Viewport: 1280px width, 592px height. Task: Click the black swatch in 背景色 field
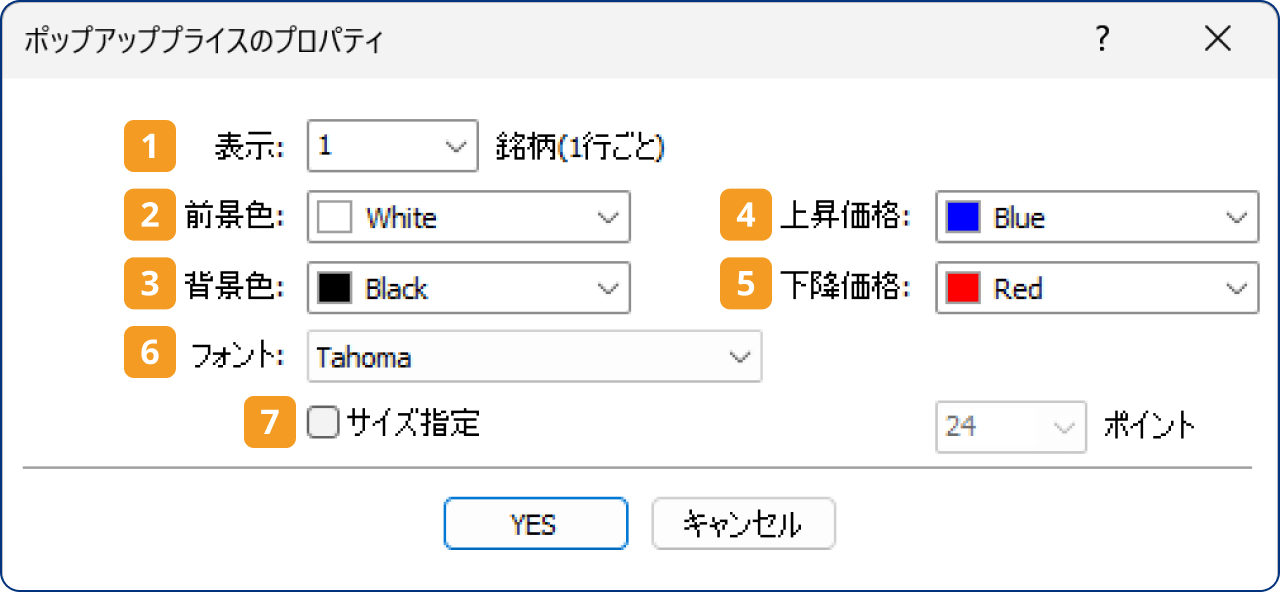point(334,287)
